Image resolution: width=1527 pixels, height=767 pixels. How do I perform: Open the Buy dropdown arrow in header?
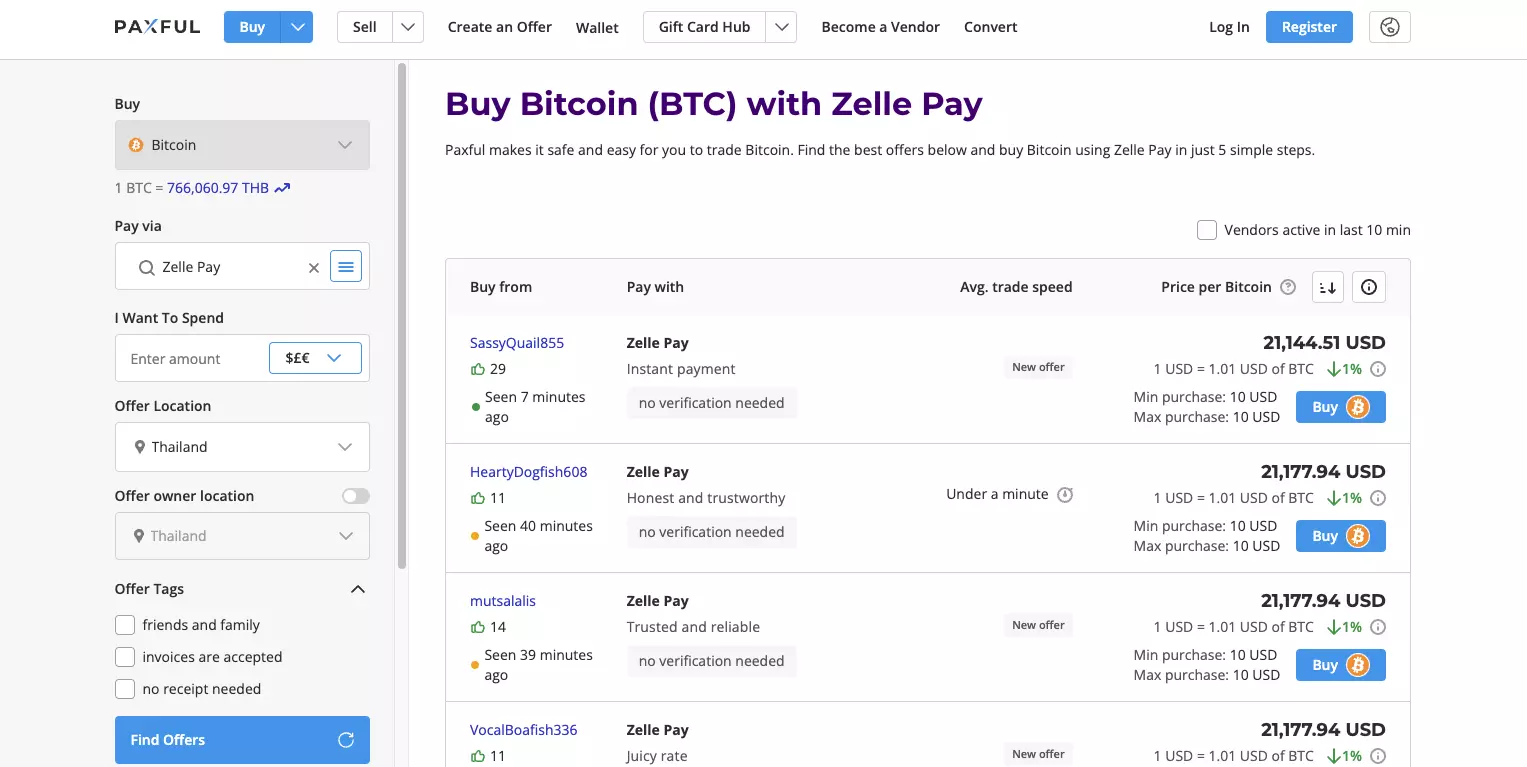pyautogui.click(x=297, y=27)
